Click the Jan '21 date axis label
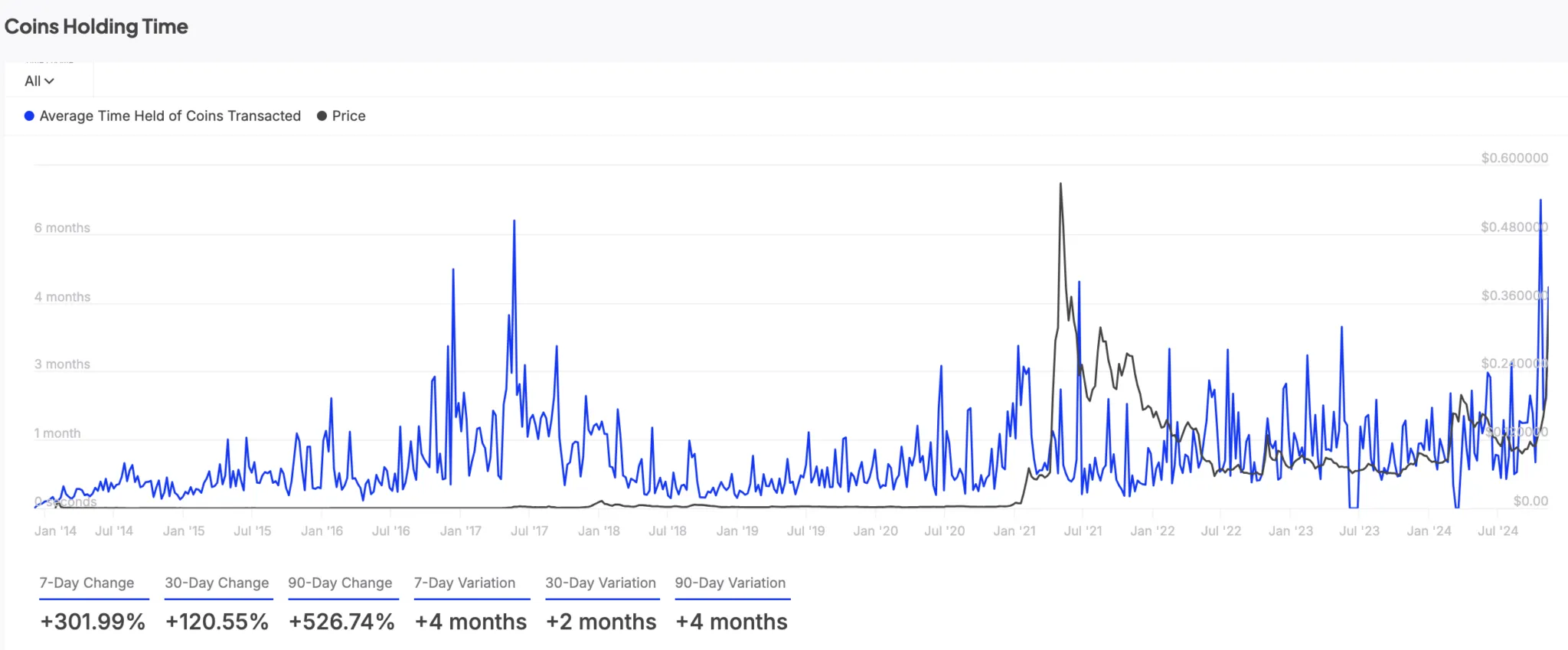The width and height of the screenshot is (1568, 650). coord(1013,530)
